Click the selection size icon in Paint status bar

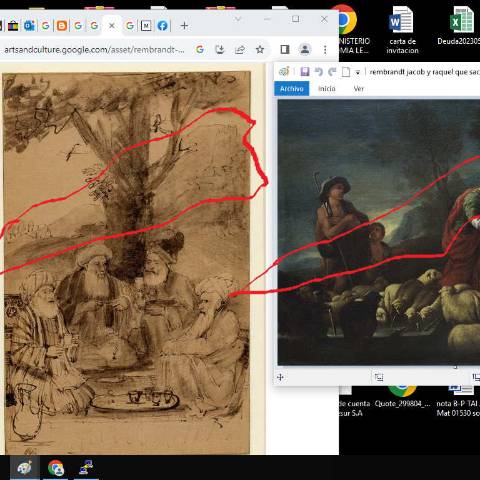click(379, 377)
